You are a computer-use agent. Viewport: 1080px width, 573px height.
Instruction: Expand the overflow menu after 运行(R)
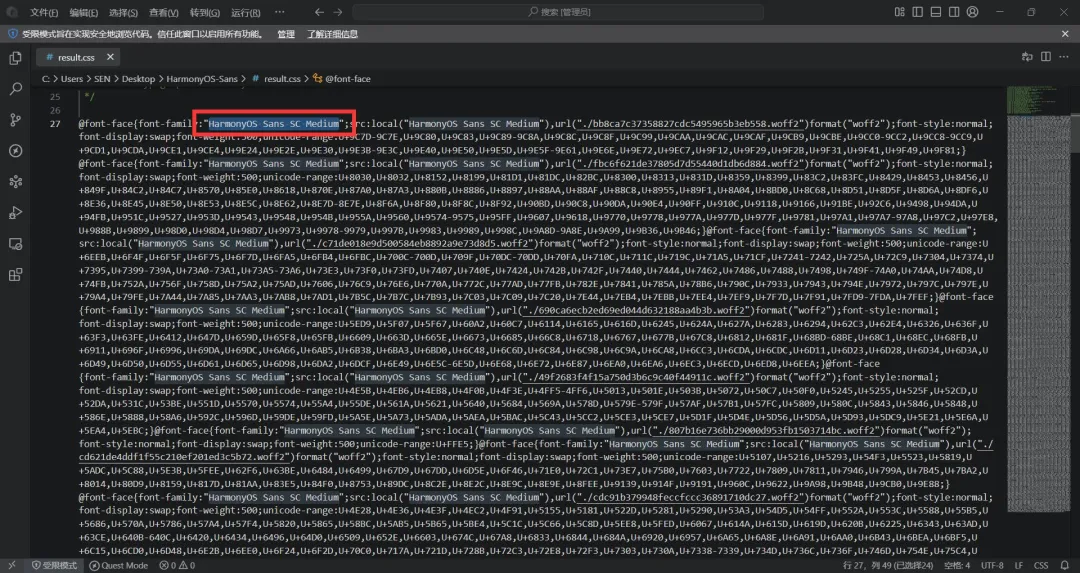tap(277, 12)
